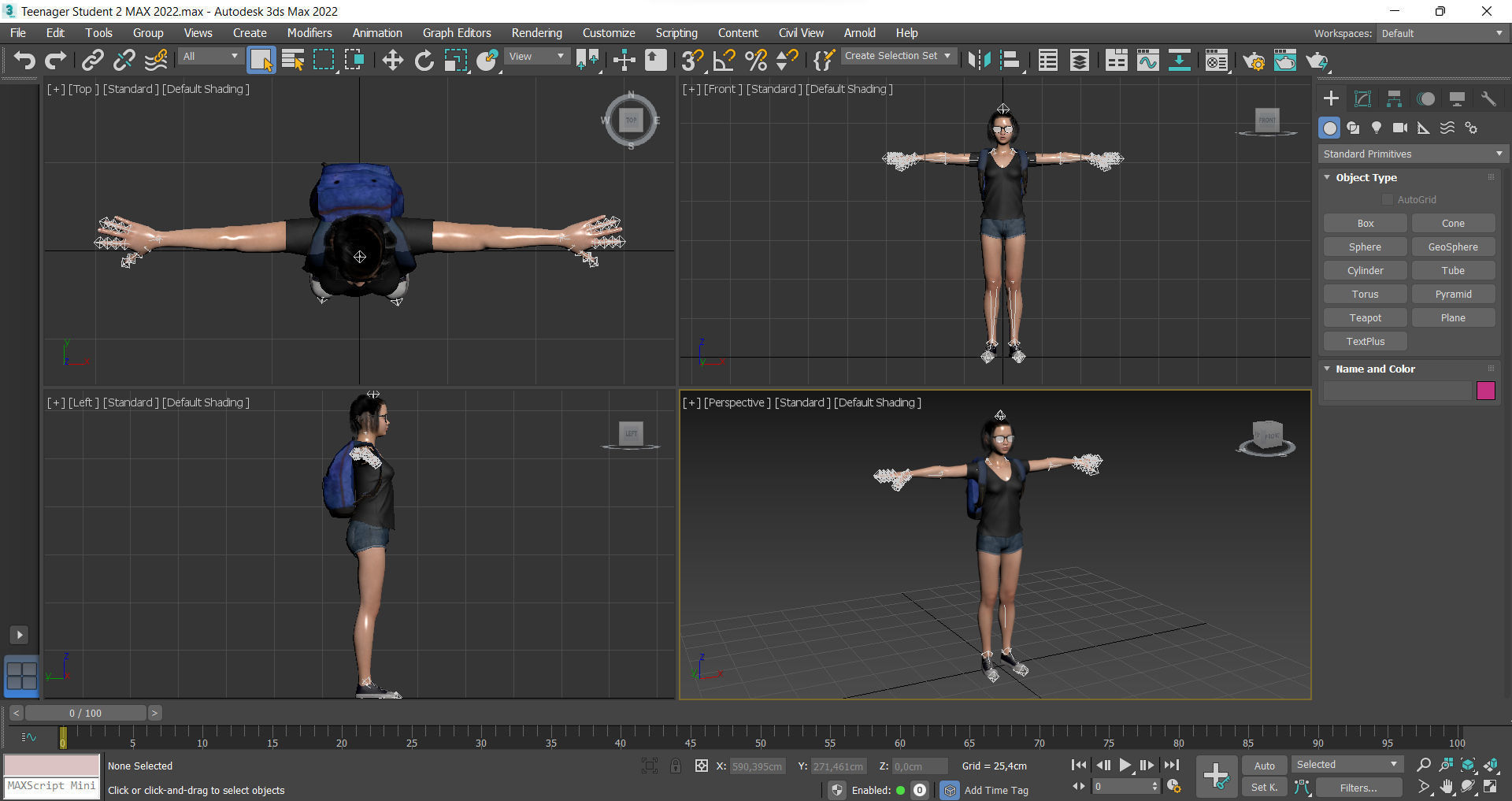Screen dimensions: 1512x801
Task: Open the Display panel tab icon
Action: (x=1457, y=98)
